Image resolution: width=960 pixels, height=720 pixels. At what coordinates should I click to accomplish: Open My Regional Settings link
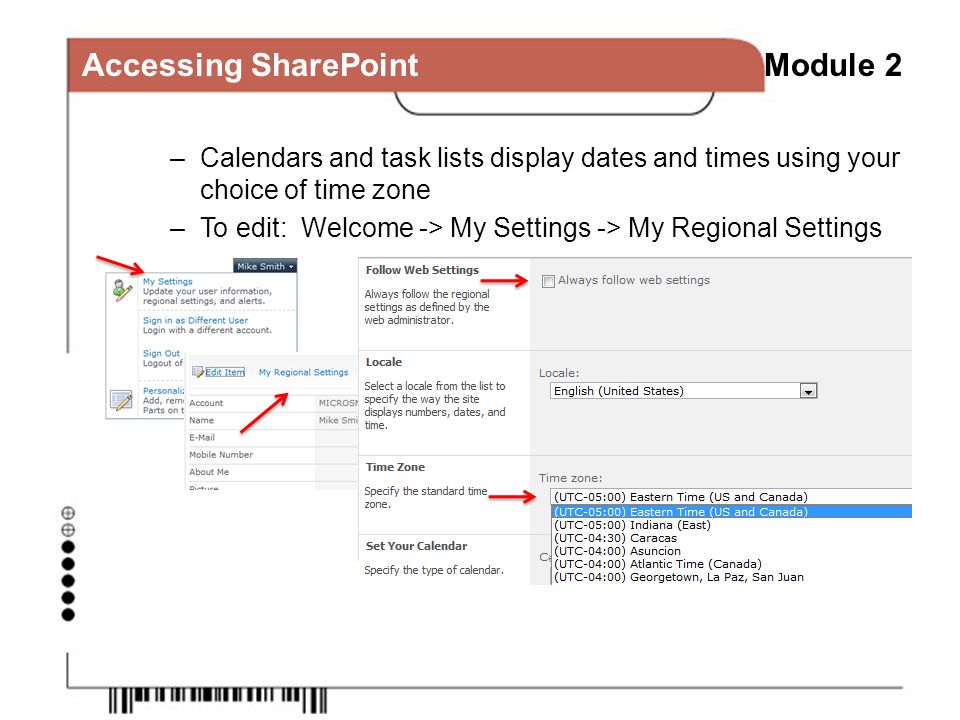tap(304, 372)
